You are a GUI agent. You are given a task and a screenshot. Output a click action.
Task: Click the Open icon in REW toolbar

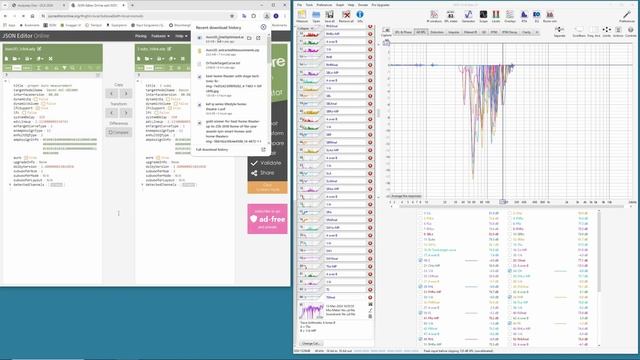click(316, 16)
